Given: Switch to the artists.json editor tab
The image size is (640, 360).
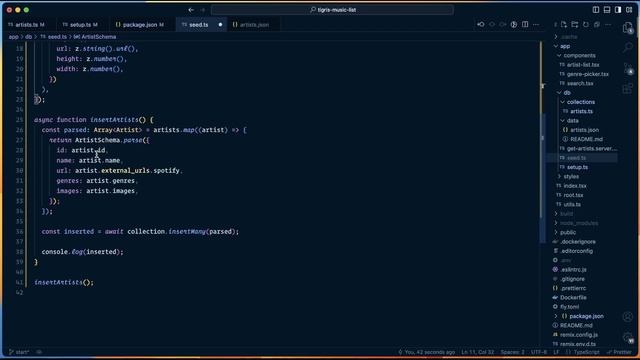Looking at the screenshot, I should [x=254, y=24].
